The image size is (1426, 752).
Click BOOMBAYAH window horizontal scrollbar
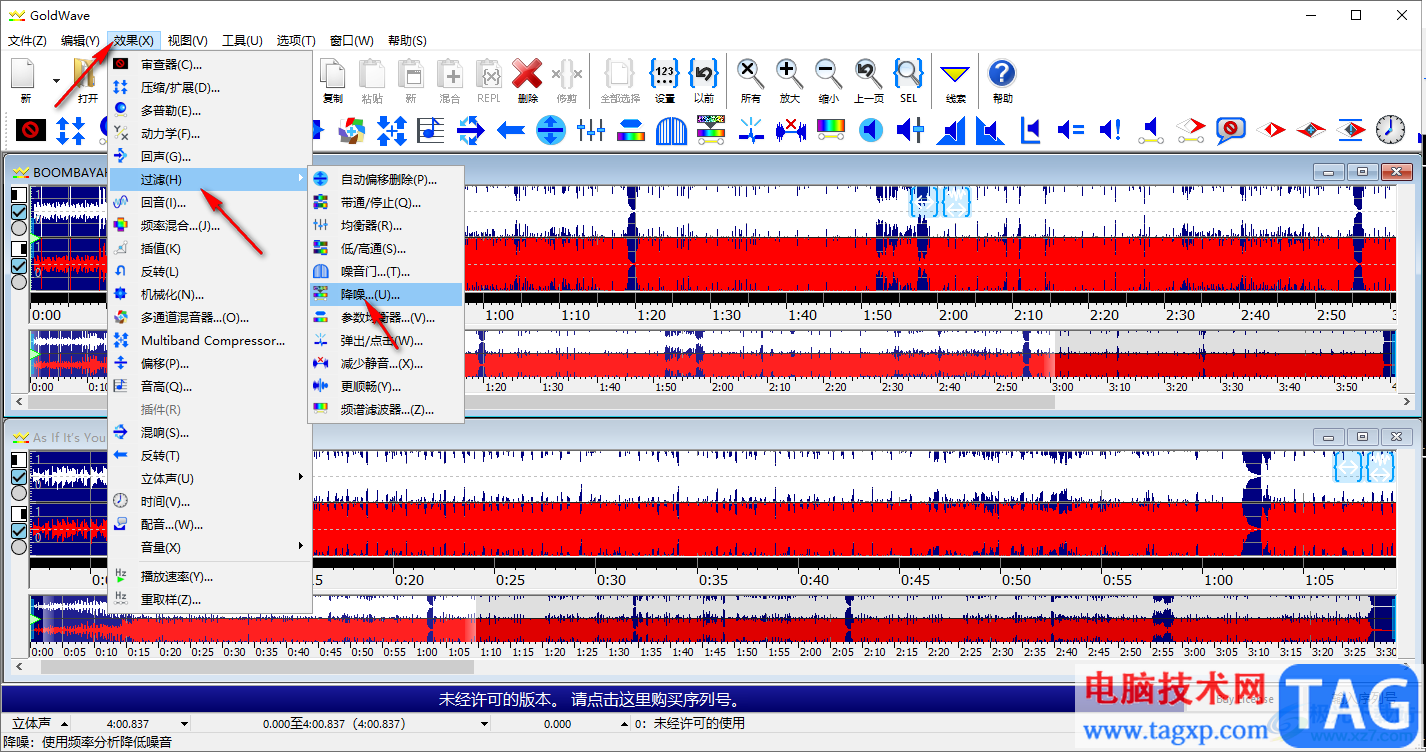click(x=712, y=402)
